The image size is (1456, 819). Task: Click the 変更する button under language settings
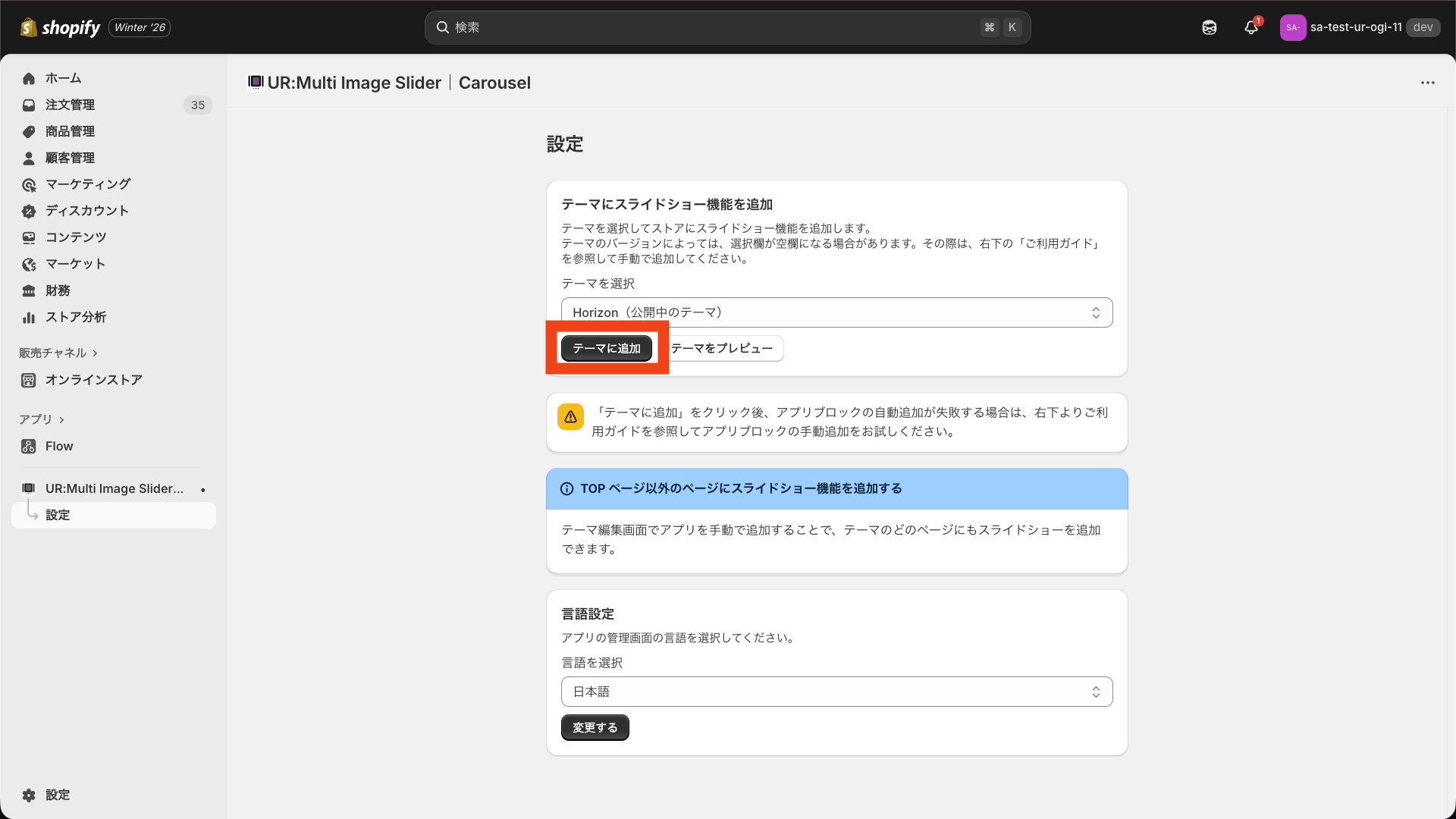pyautogui.click(x=595, y=727)
